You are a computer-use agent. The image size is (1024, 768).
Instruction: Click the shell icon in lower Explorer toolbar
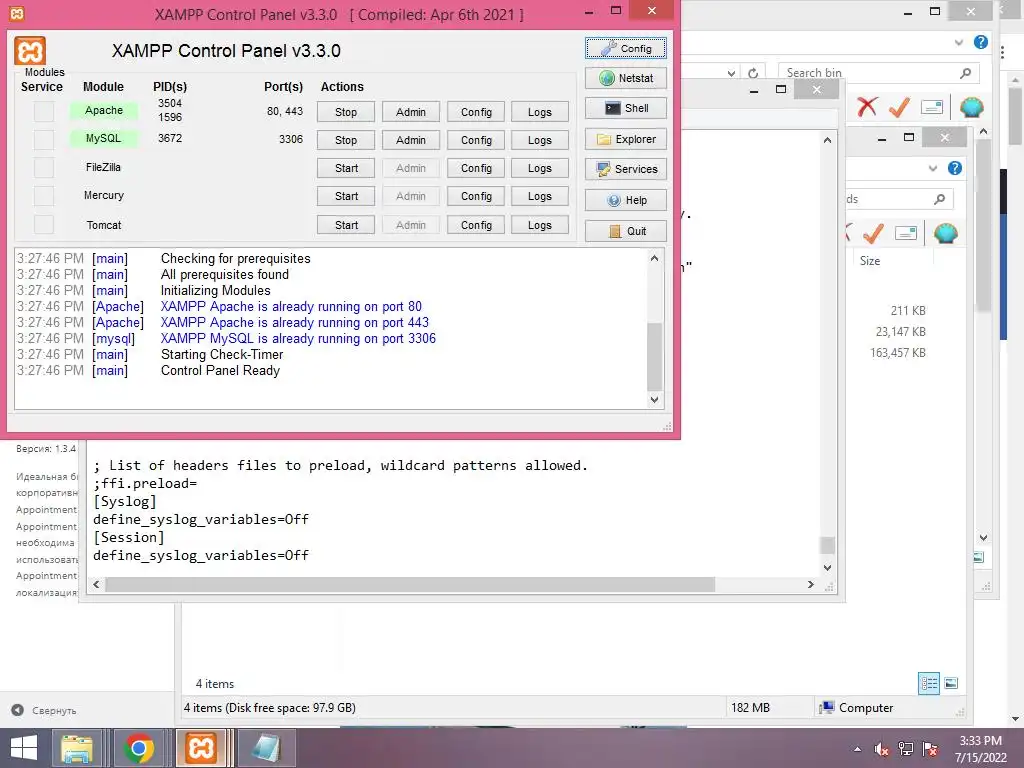pos(946,233)
